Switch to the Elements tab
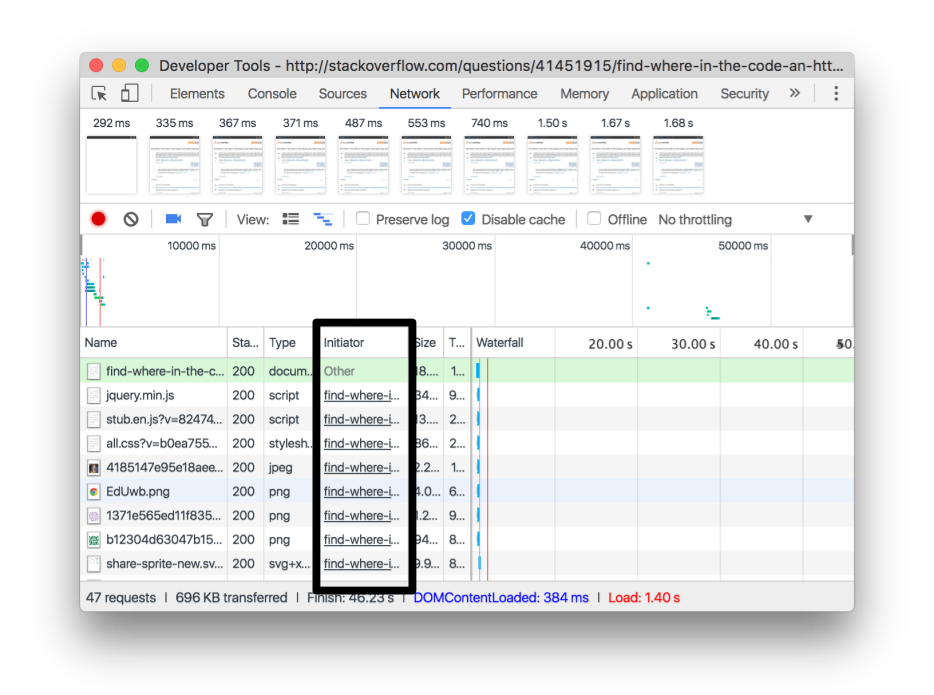This screenshot has height=695, width=934. (197, 94)
